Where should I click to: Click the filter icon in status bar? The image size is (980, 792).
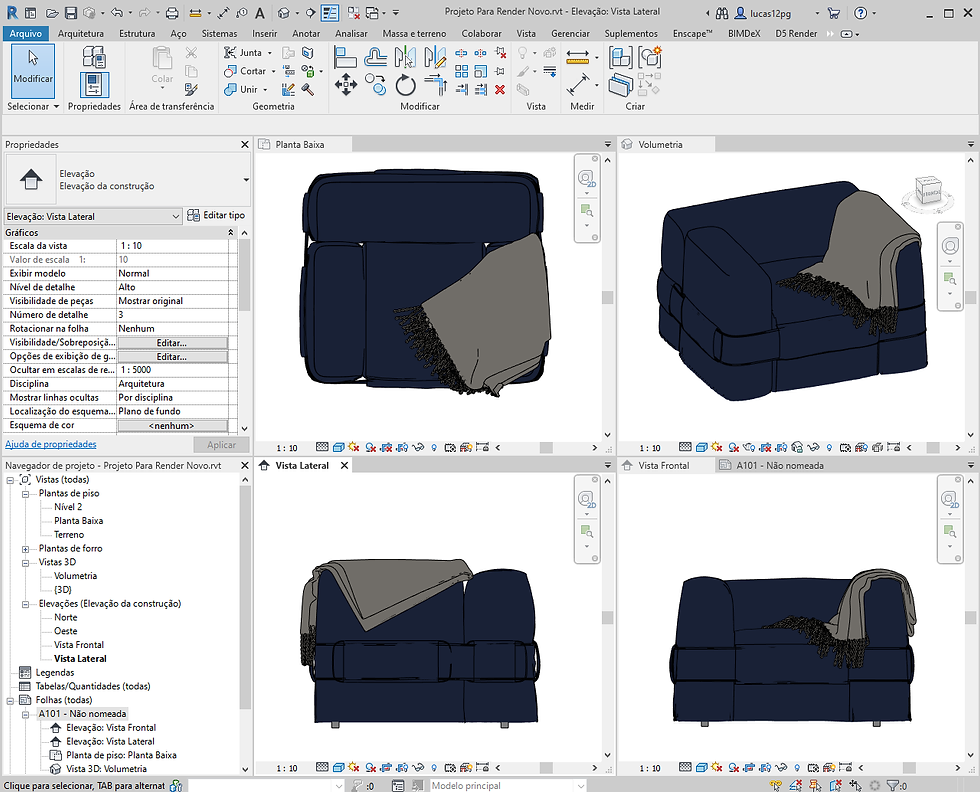click(x=893, y=786)
